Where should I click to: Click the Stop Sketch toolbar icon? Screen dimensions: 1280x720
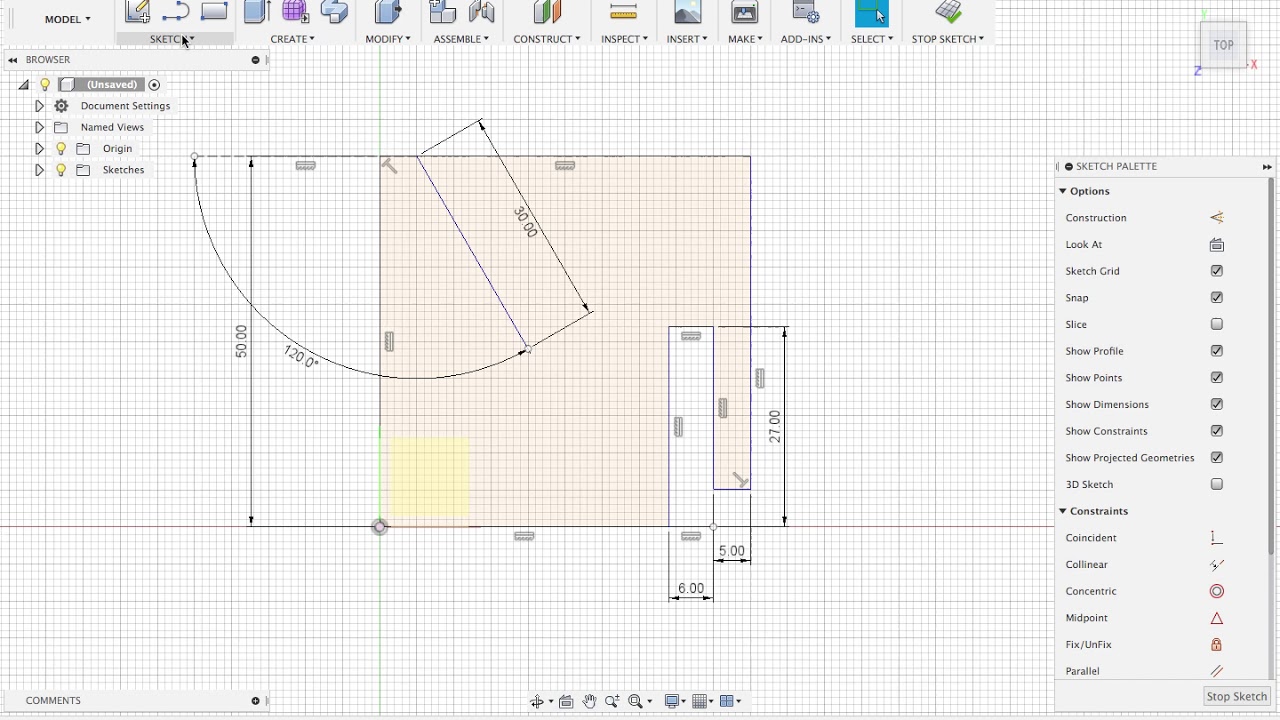pos(948,12)
